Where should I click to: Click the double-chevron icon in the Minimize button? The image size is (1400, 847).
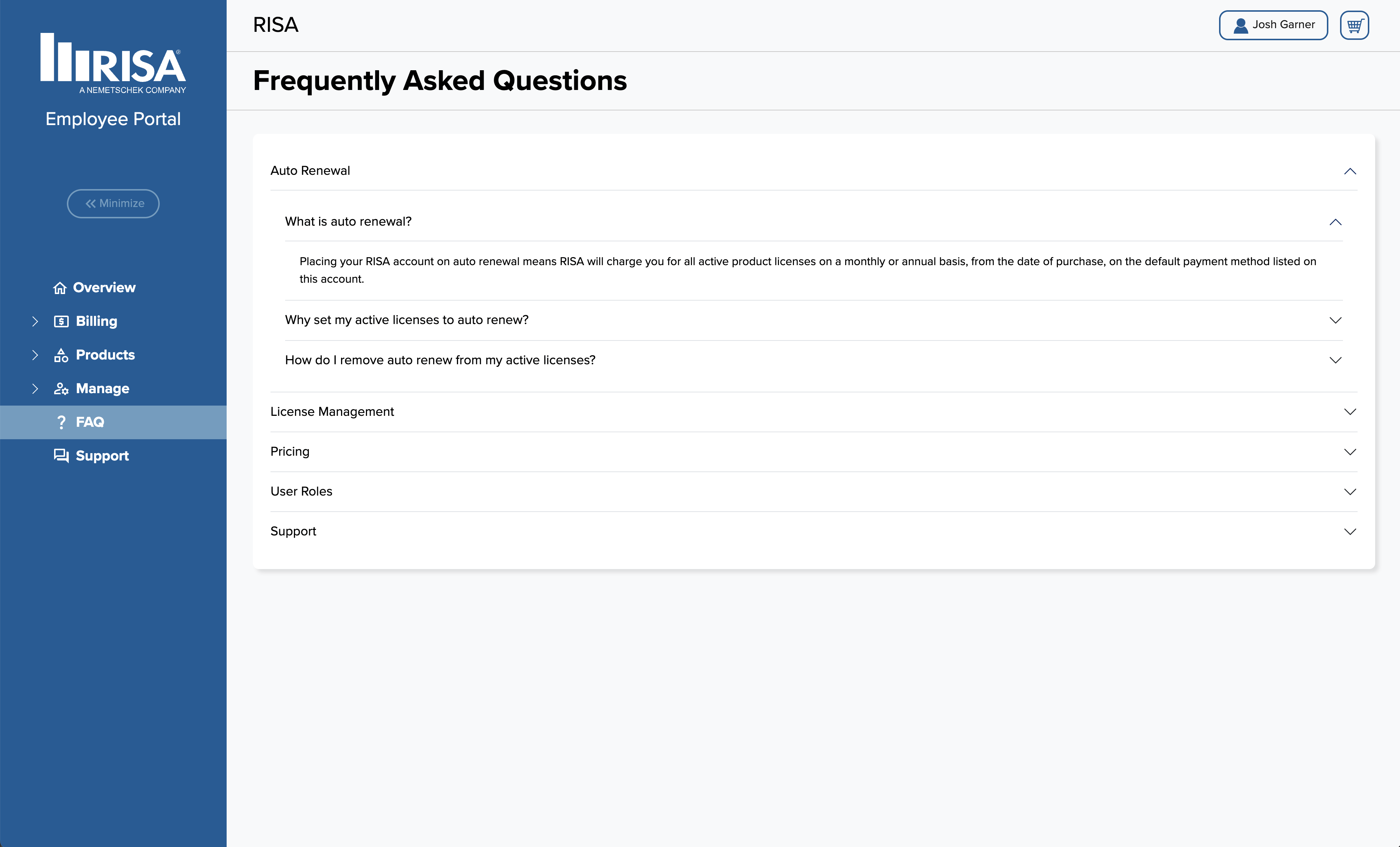tap(90, 203)
